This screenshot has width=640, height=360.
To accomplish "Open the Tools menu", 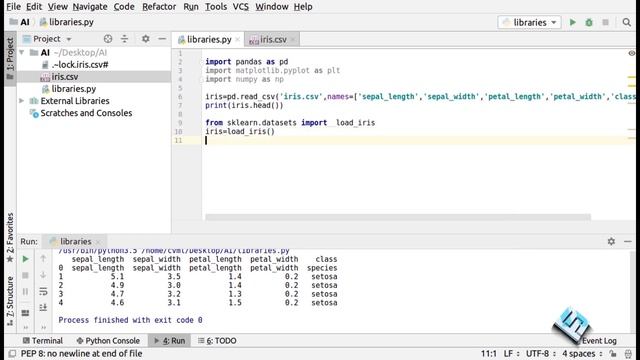I will point(216,7).
